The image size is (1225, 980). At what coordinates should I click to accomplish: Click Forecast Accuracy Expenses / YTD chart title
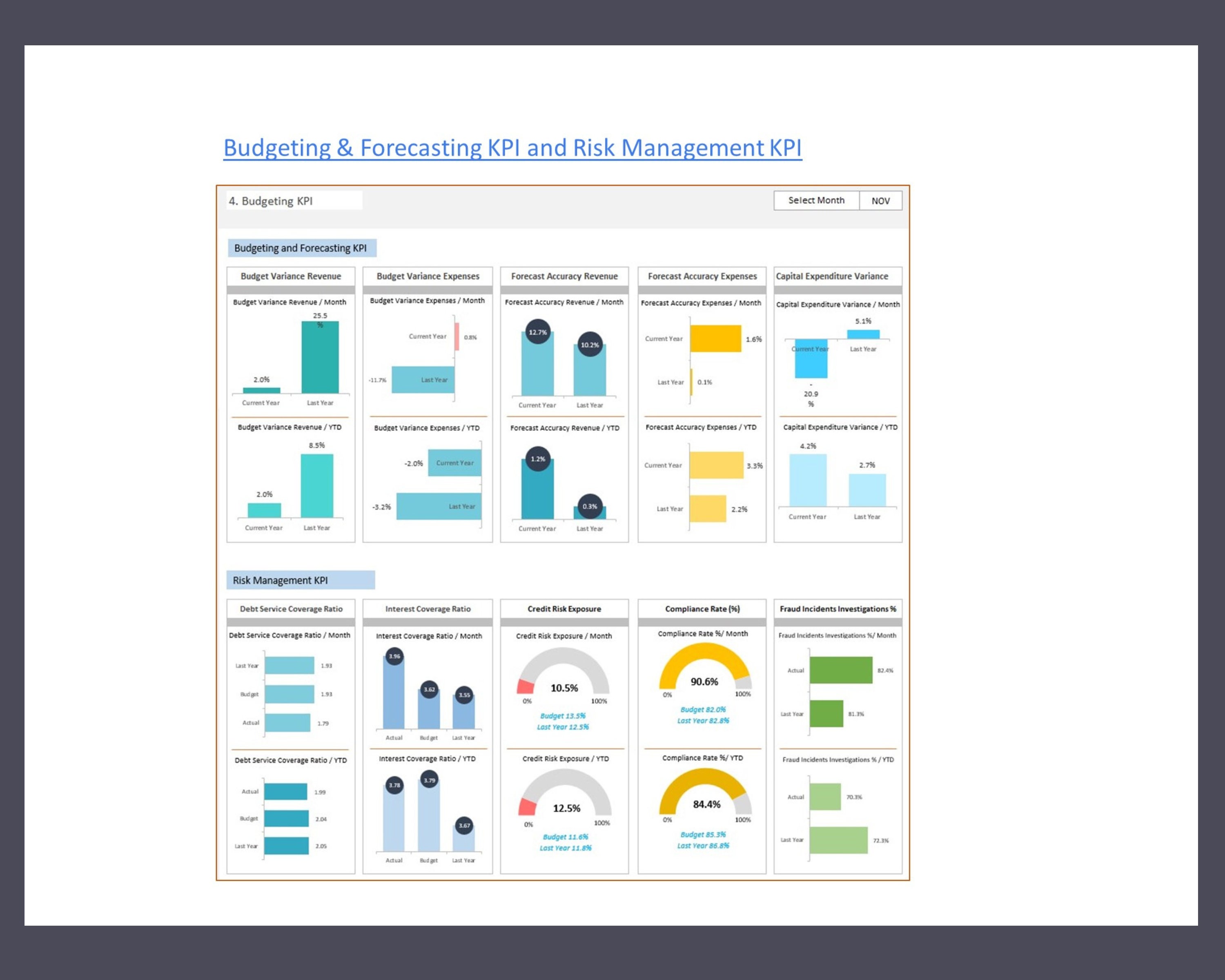pyautogui.click(x=701, y=427)
